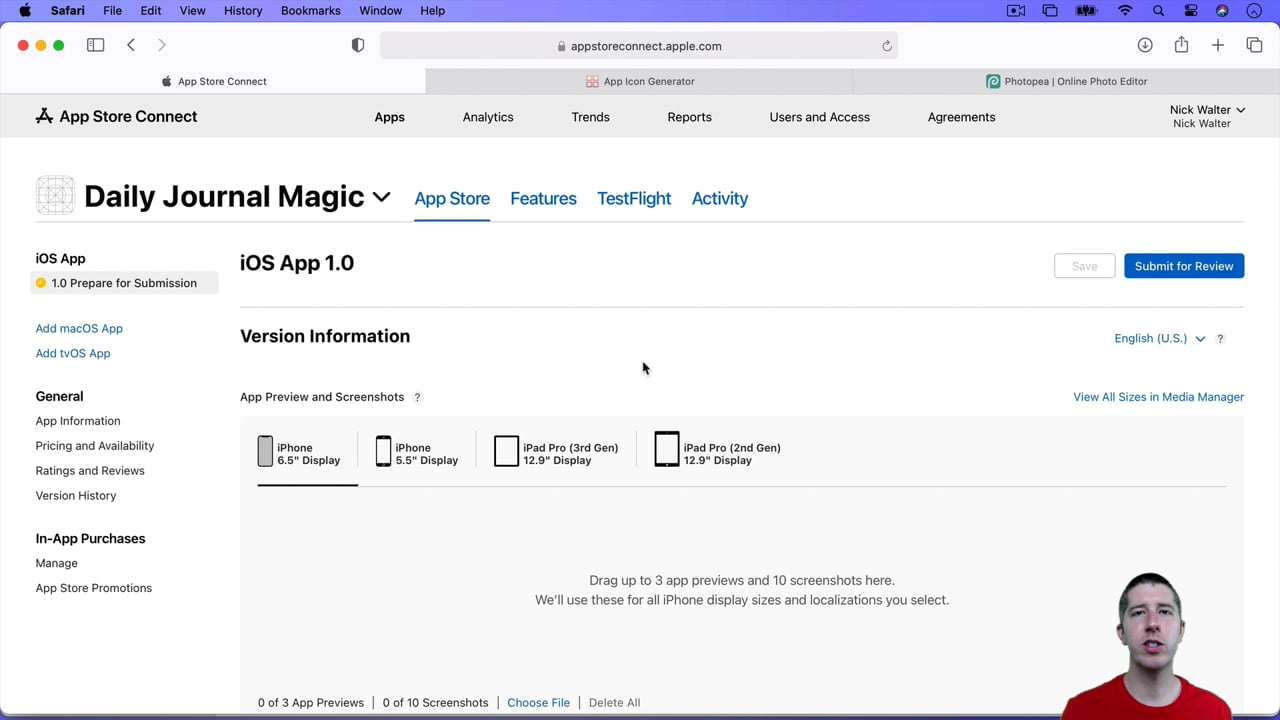Switch to App Icon Generator tab
Image resolution: width=1280 pixels, height=720 pixels.
click(x=640, y=81)
